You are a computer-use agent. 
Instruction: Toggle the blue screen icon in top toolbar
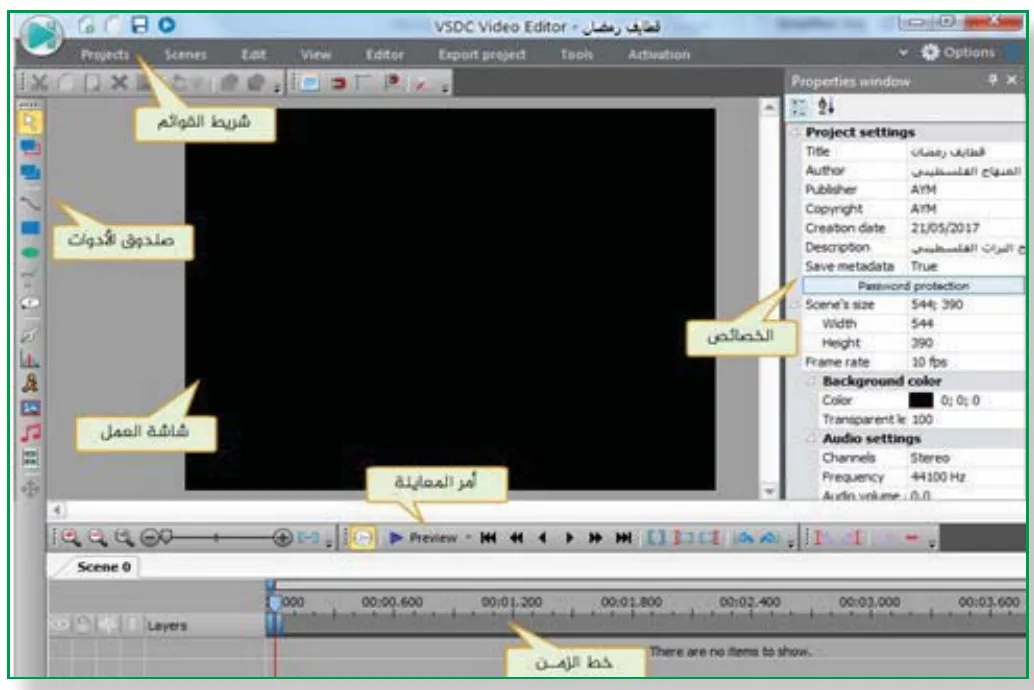coord(310,83)
